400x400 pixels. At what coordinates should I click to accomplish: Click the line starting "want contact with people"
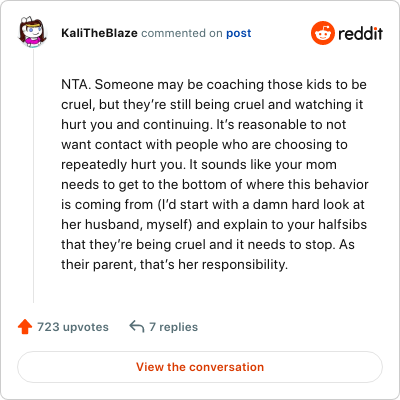(x=204, y=145)
